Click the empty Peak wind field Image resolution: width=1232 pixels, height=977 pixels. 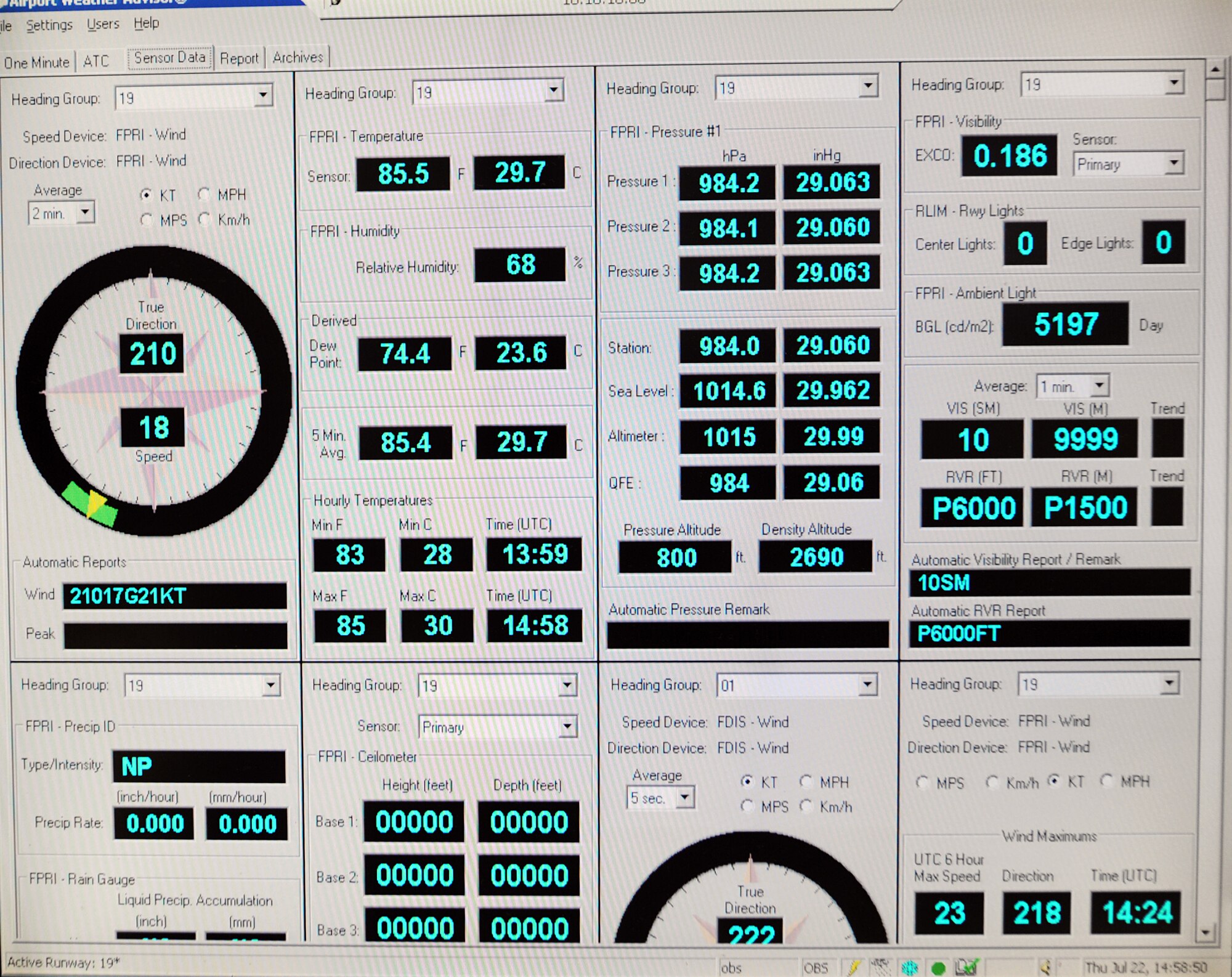tap(176, 635)
